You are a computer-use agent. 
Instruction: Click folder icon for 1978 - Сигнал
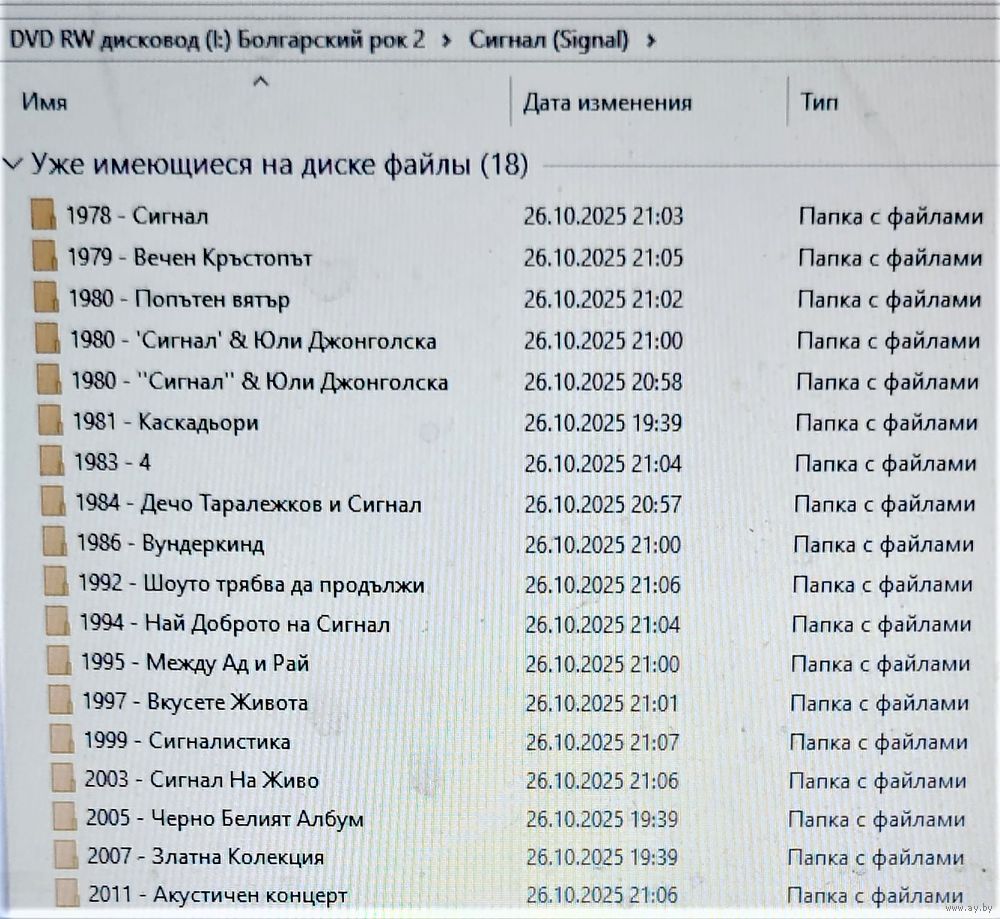tap(43, 216)
